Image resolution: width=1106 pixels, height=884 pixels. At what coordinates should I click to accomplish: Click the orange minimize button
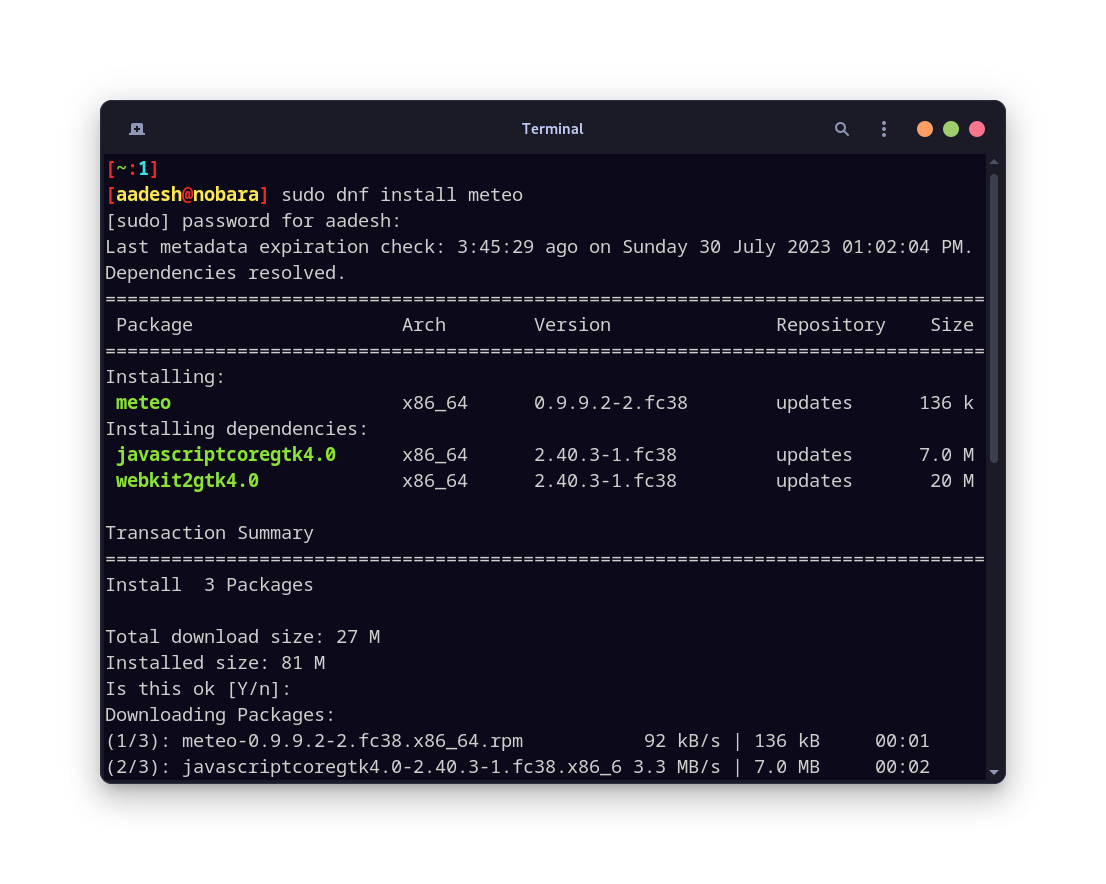pyautogui.click(x=924, y=129)
